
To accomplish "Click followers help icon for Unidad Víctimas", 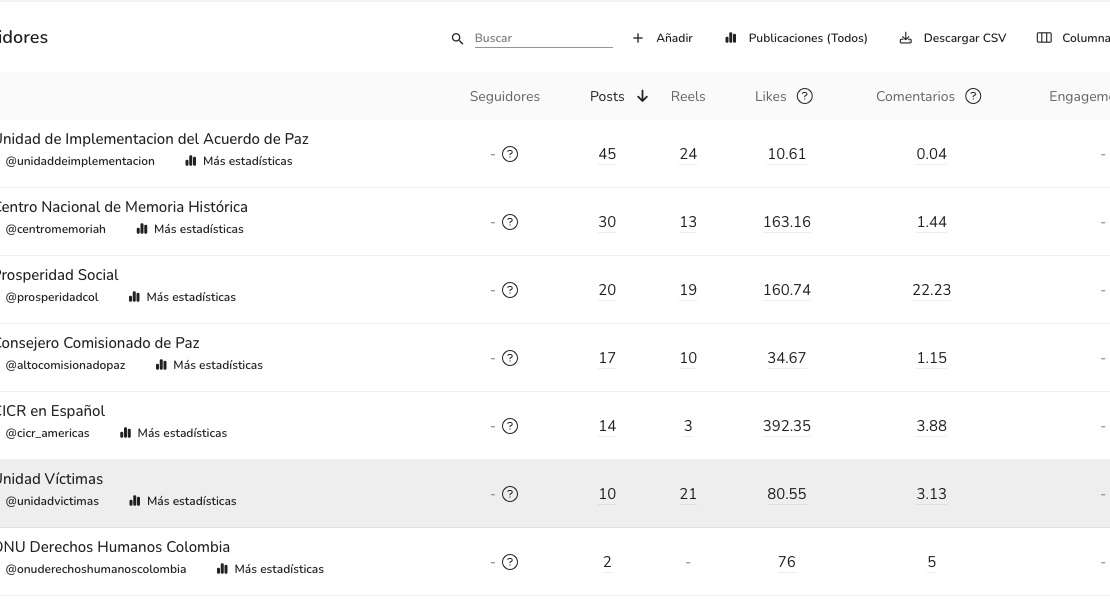I will (510, 494).
